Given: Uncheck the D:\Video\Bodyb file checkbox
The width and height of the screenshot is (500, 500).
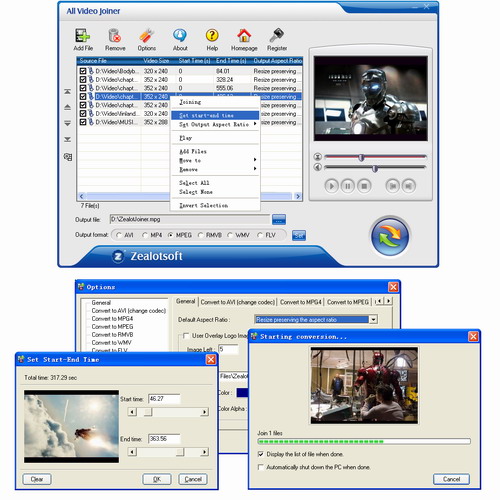Looking at the screenshot, I should pyautogui.click(x=83, y=71).
